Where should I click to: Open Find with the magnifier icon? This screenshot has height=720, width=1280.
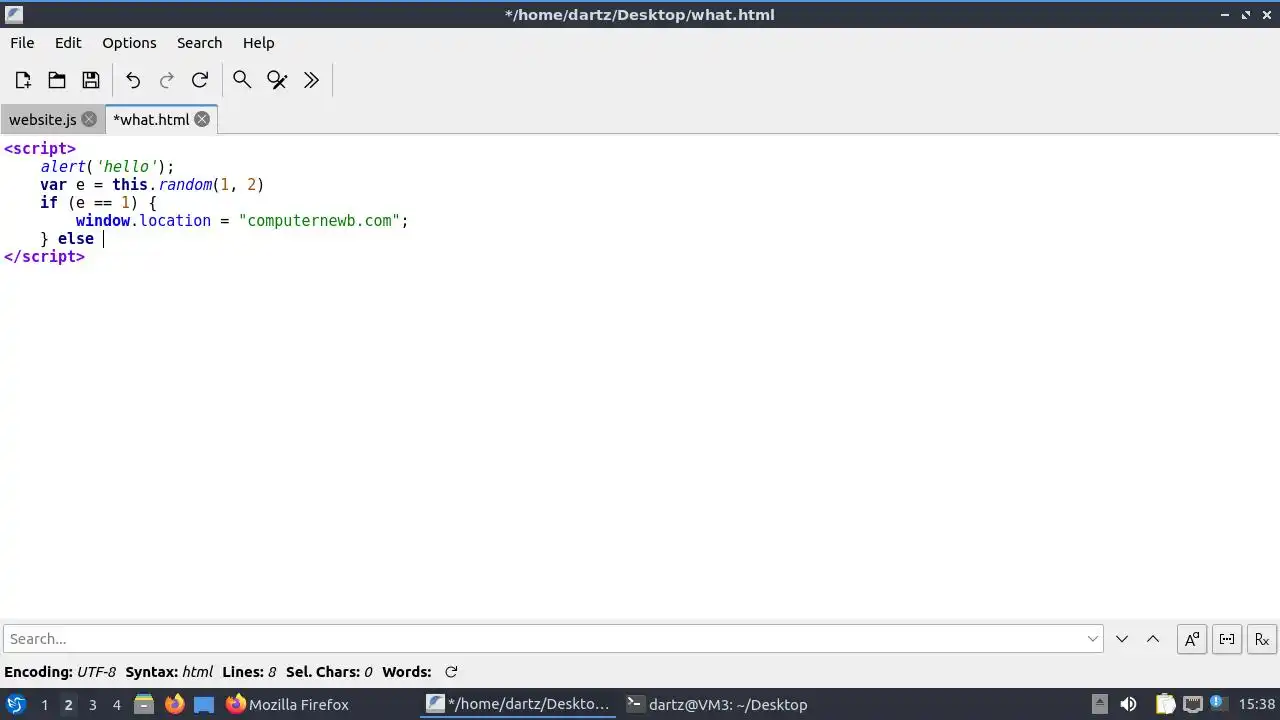pyautogui.click(x=242, y=80)
